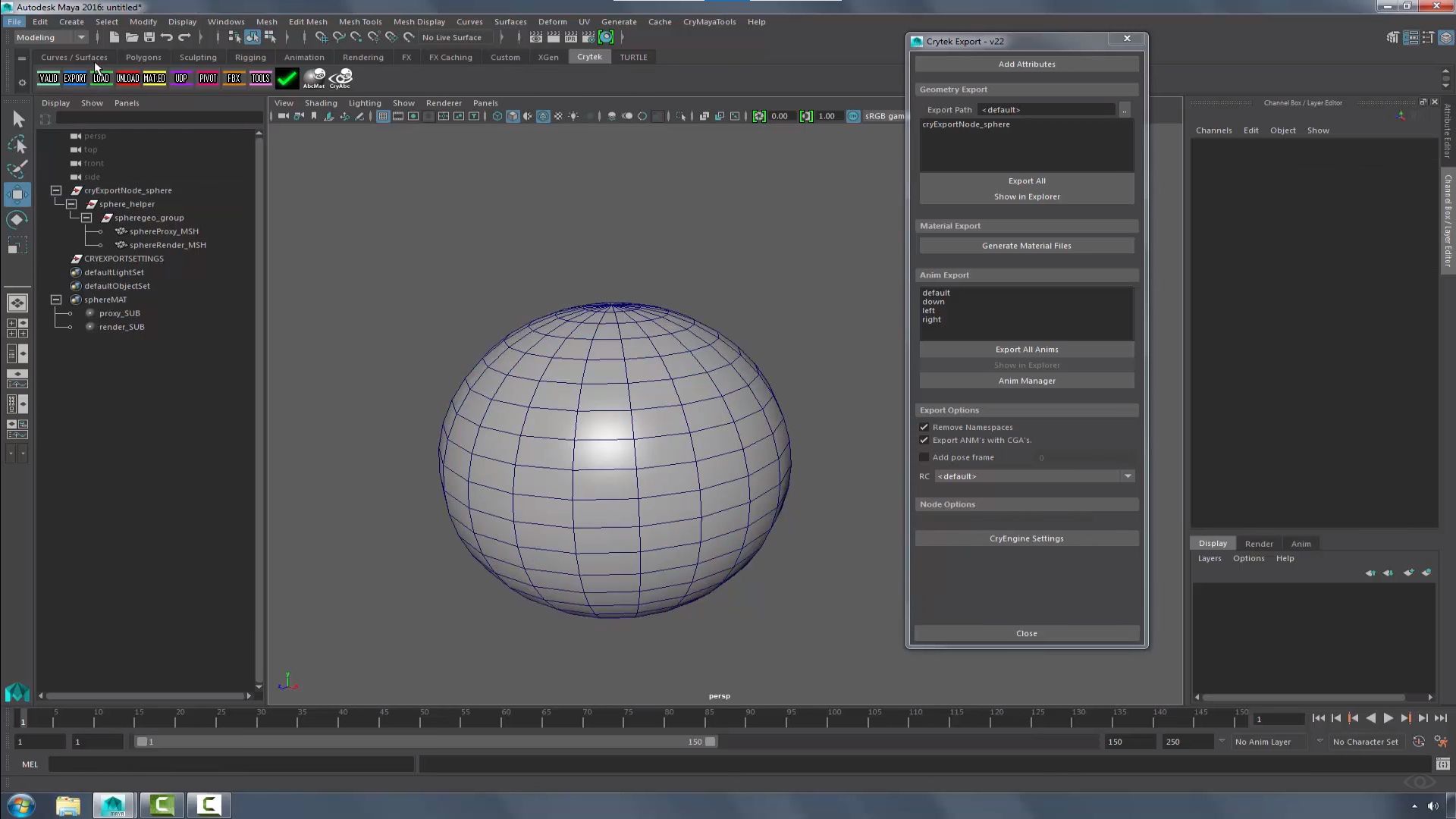Screen dimensions: 1456x819
Task: Activate the Scale tool
Action: 17,245
